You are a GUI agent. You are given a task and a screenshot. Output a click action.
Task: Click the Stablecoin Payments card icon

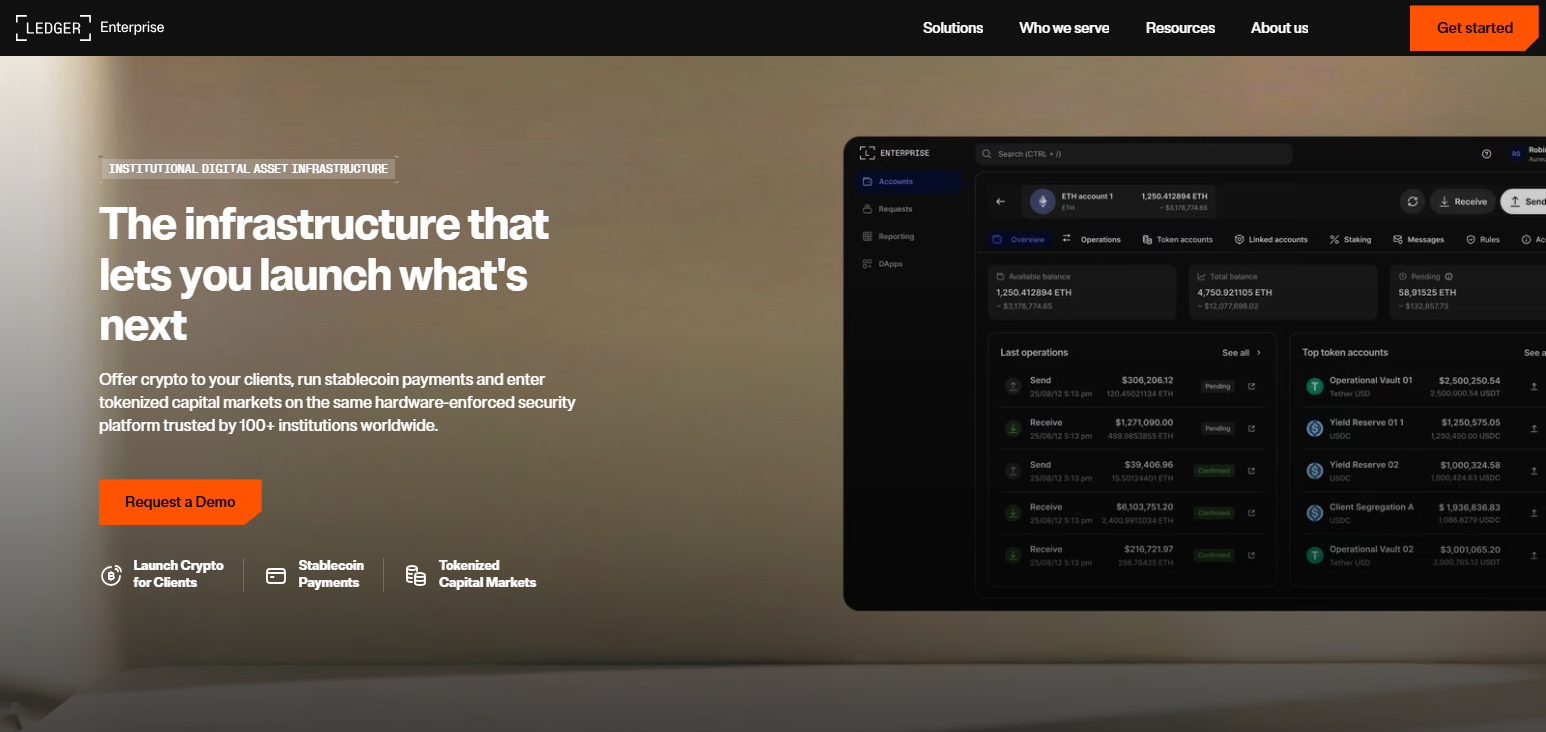[x=276, y=575]
